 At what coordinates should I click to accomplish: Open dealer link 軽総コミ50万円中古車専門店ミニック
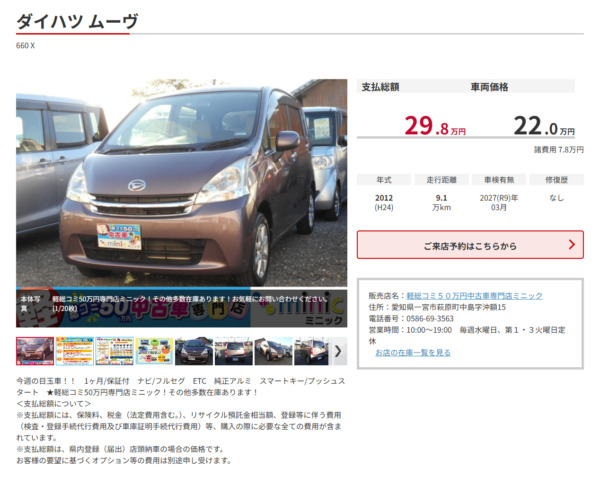click(474, 296)
